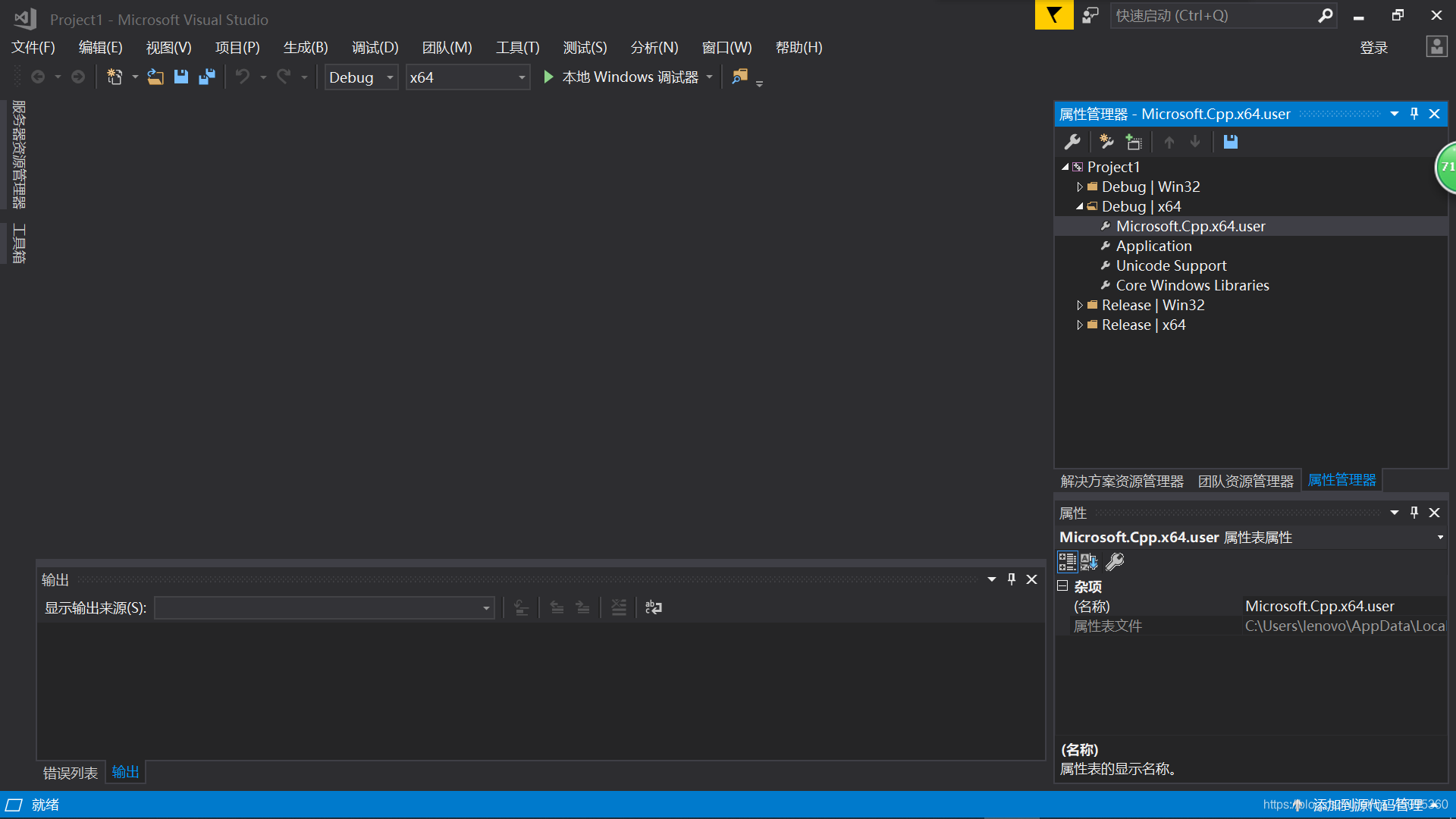Viewport: 1456px width, 819px height.
Task: Click the move down arrow in Property Manager
Action: [1195, 142]
